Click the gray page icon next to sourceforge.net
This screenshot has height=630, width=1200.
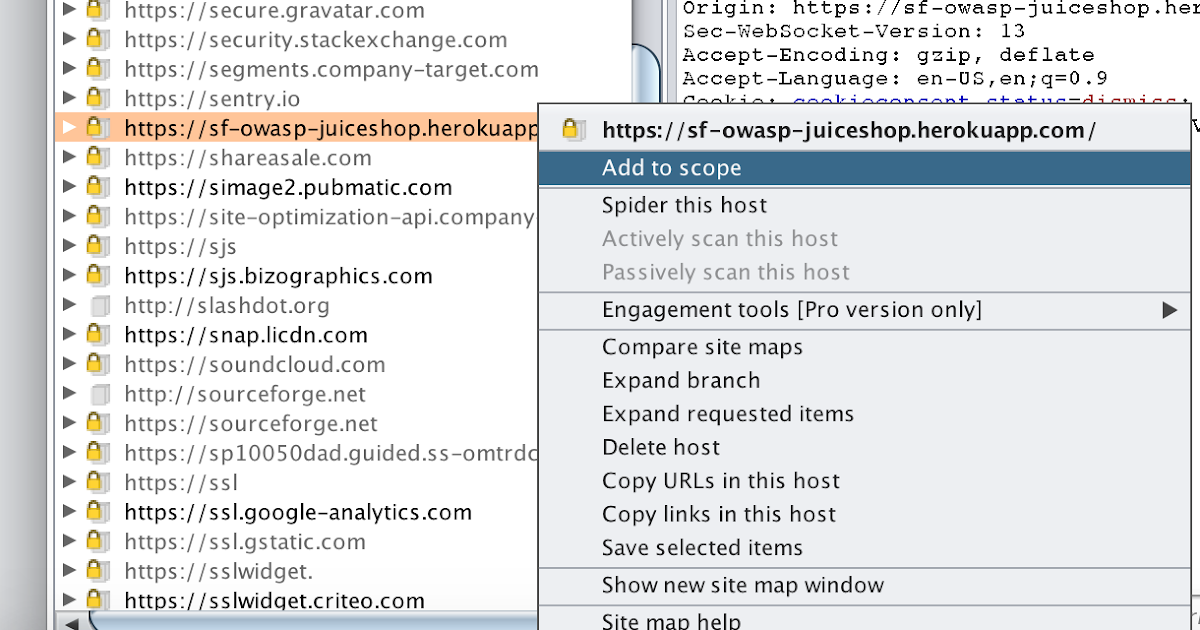[x=99, y=393]
